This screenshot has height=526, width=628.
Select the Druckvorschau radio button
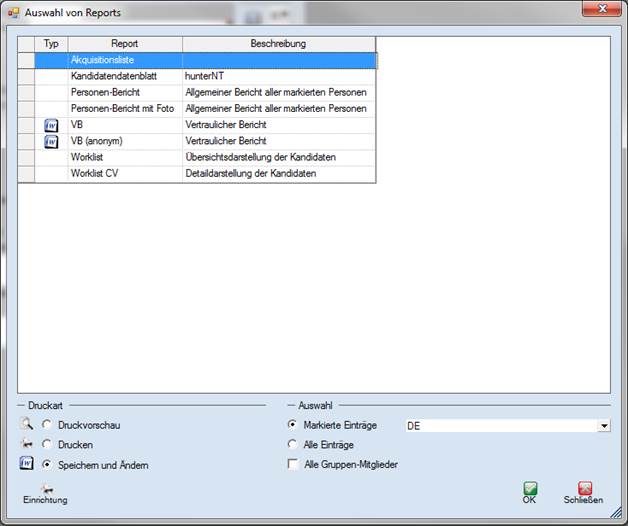[47, 426]
